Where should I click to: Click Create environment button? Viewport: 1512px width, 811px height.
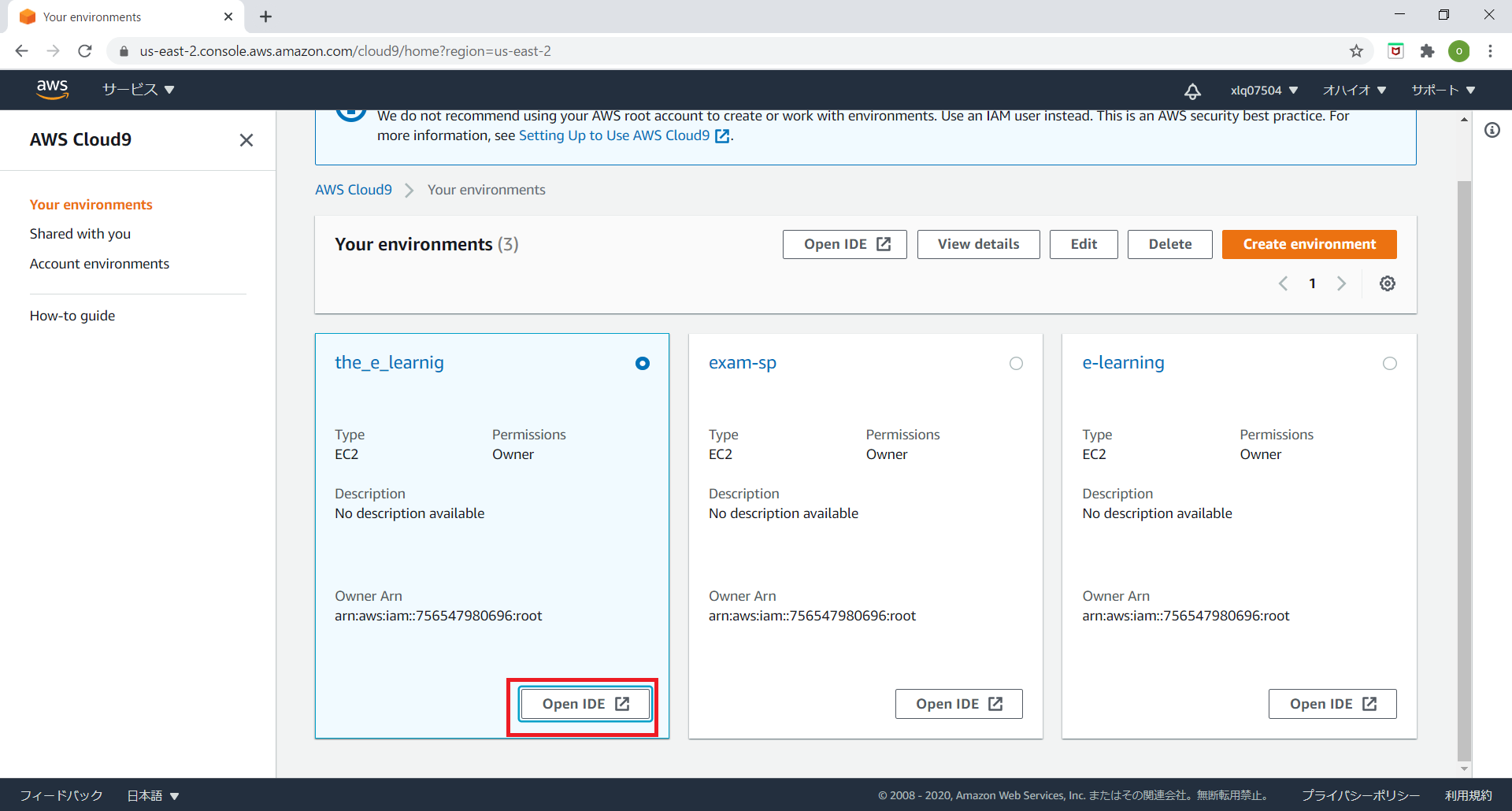(1310, 244)
